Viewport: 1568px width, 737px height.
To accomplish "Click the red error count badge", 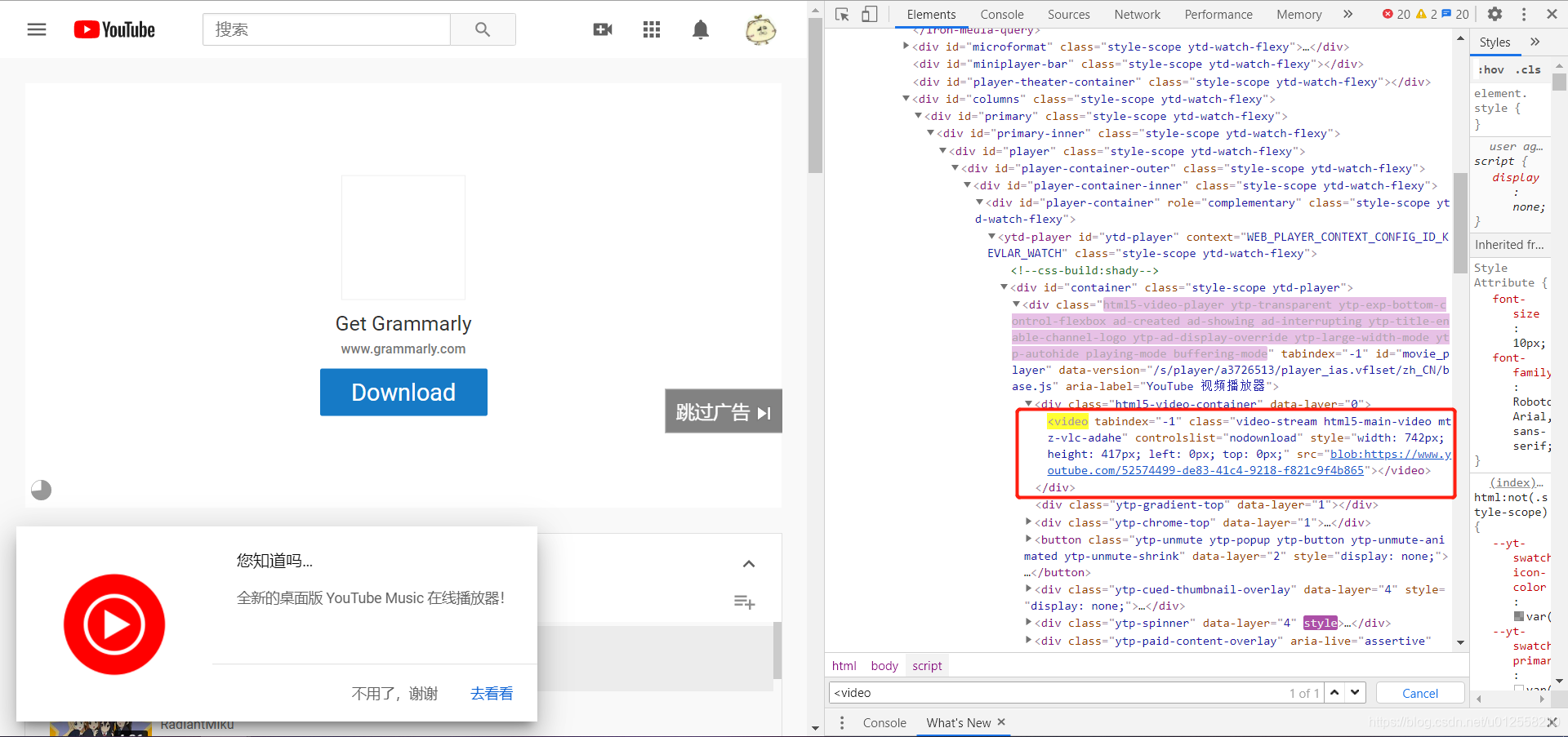I will 1396,14.
